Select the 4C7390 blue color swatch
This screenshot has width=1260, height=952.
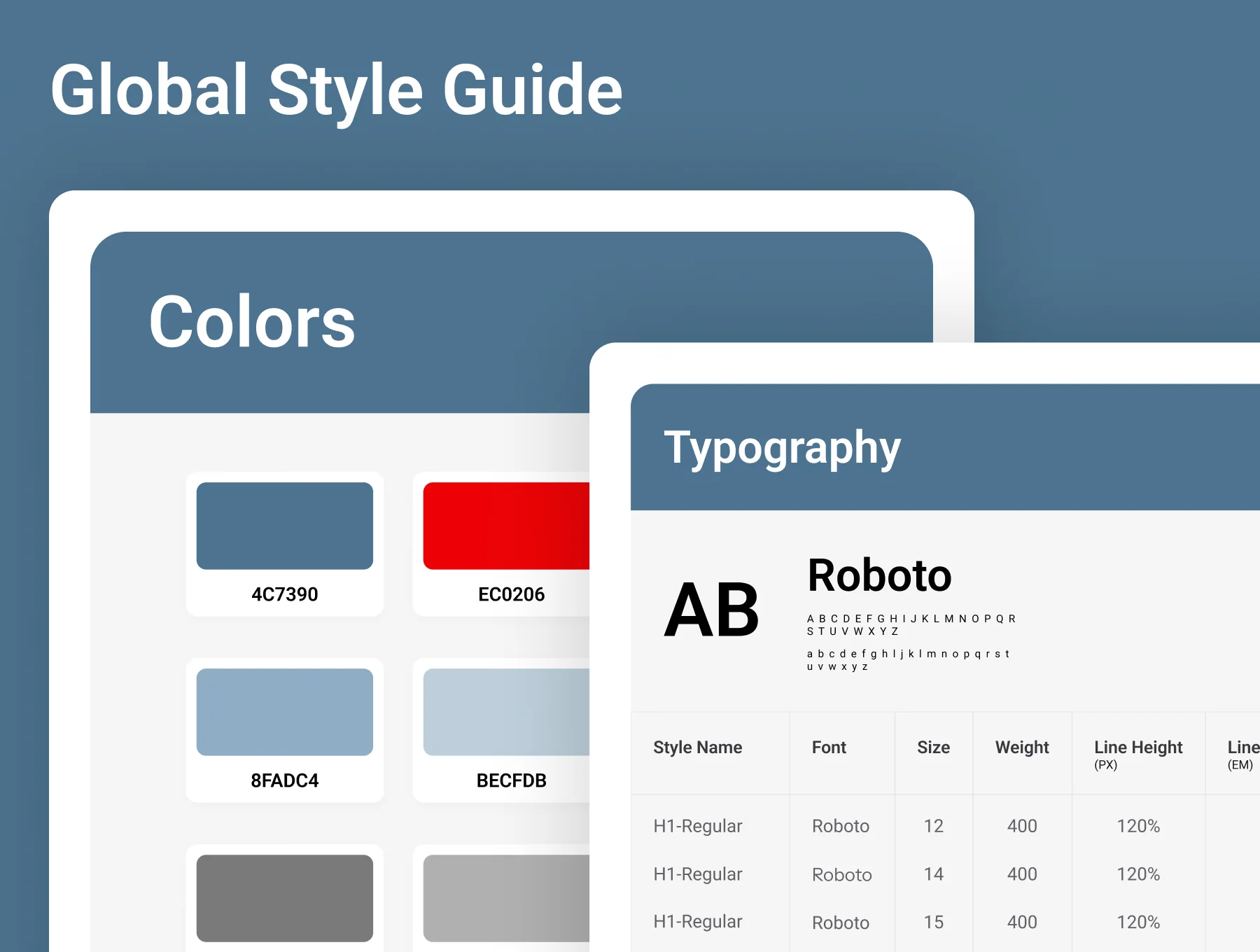coord(284,526)
